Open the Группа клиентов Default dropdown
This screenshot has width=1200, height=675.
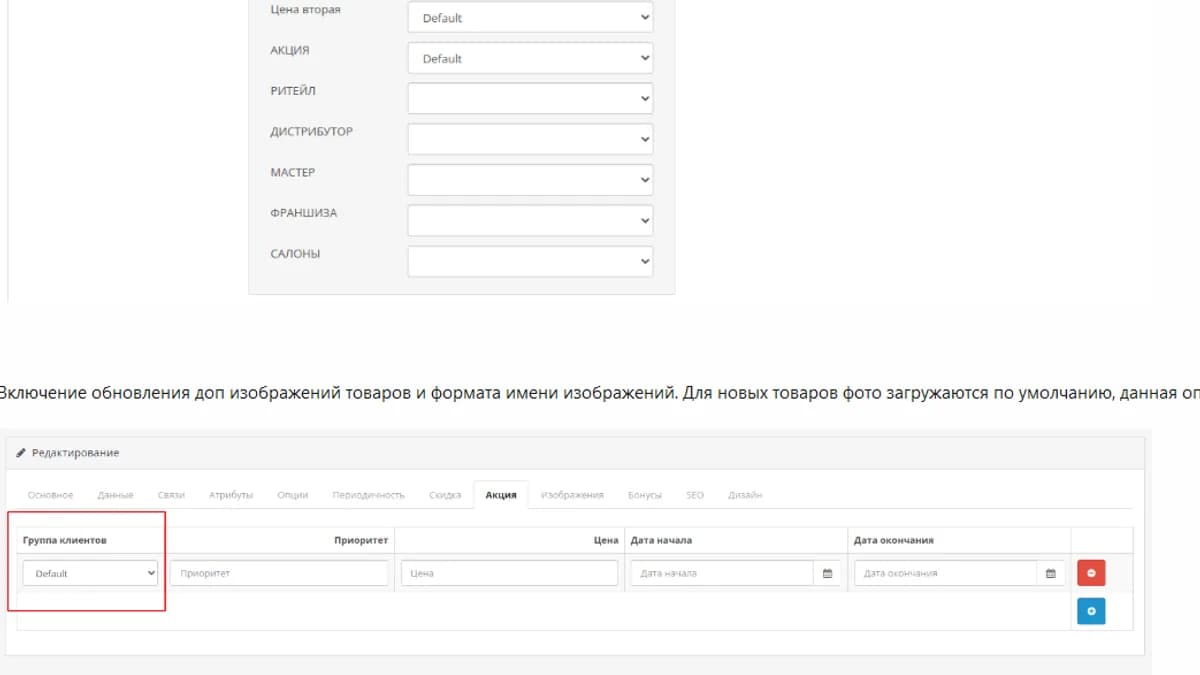[90, 573]
